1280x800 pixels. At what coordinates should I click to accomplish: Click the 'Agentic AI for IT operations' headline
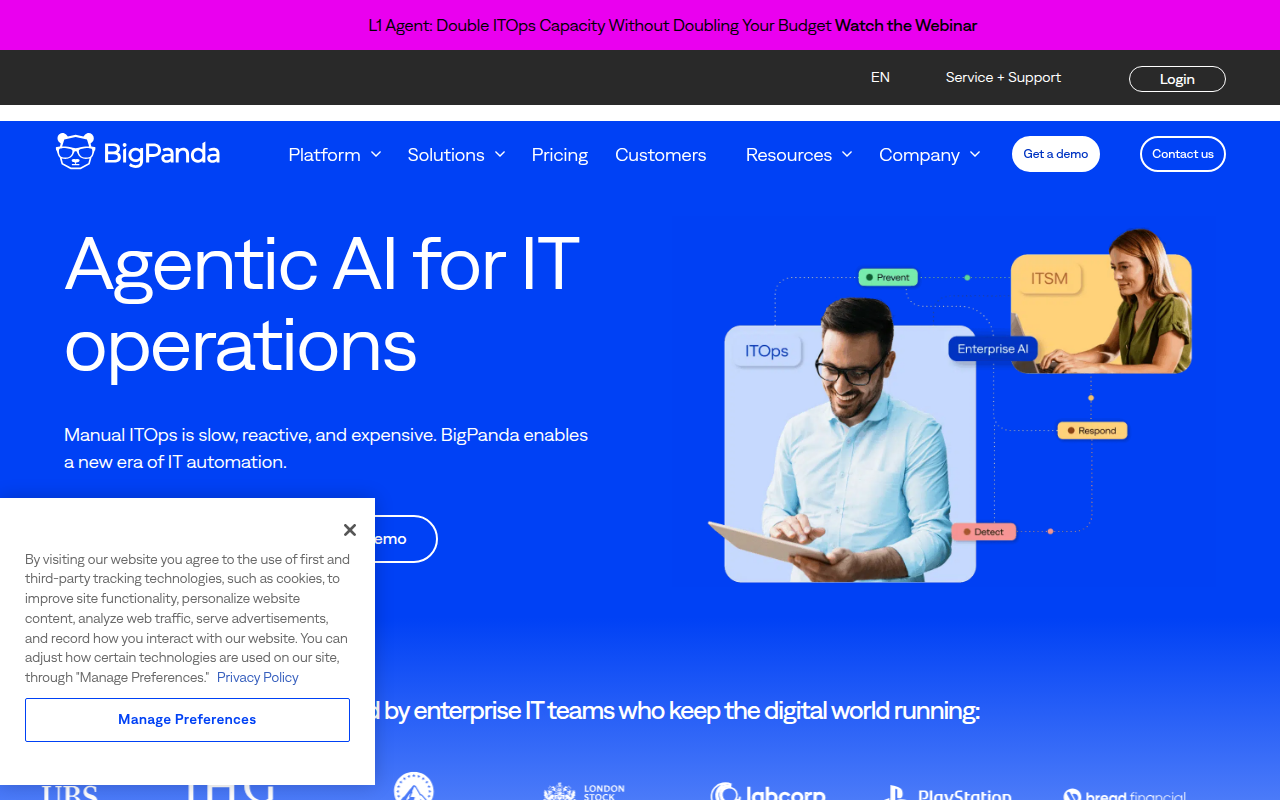tap(322, 304)
